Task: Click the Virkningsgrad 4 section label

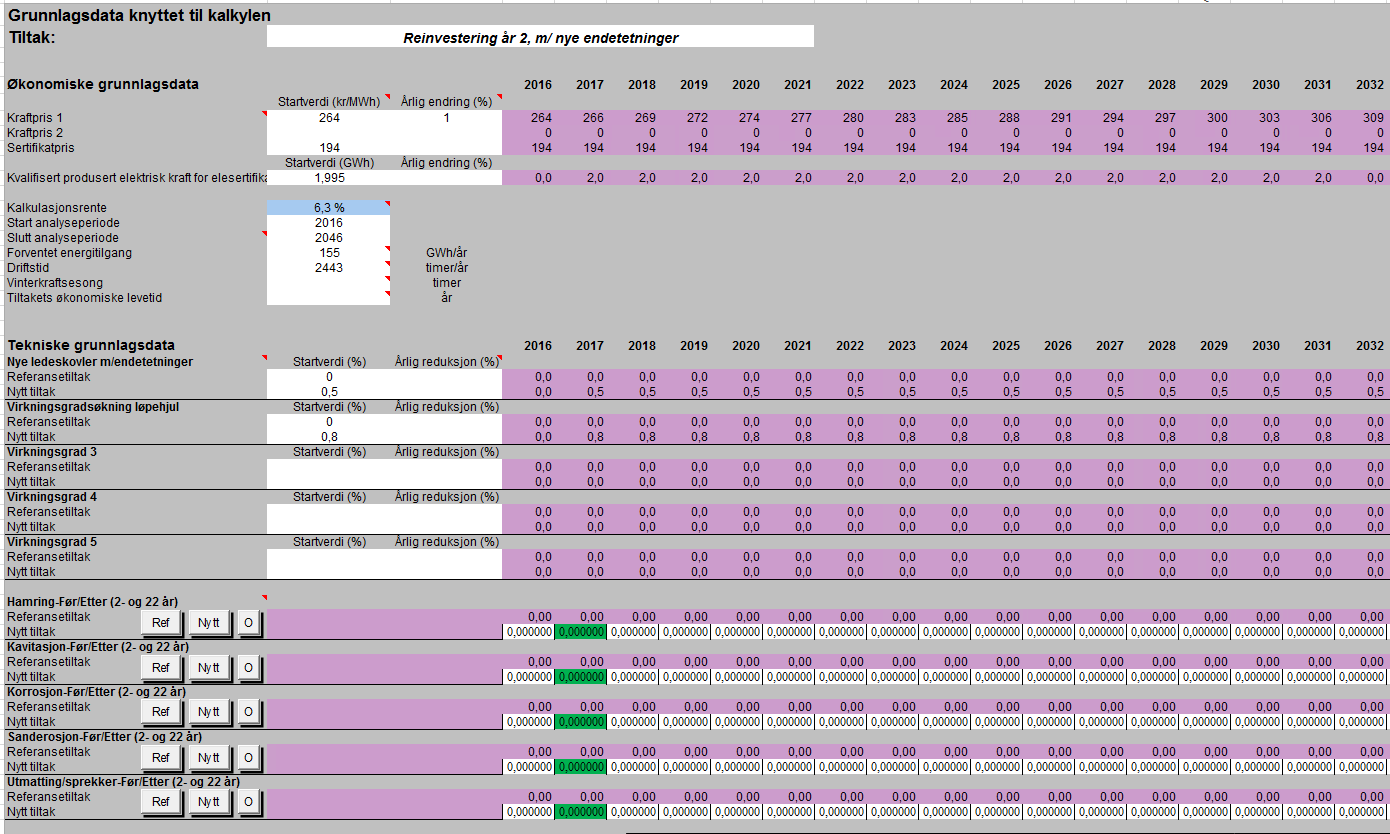Action: click(52, 497)
